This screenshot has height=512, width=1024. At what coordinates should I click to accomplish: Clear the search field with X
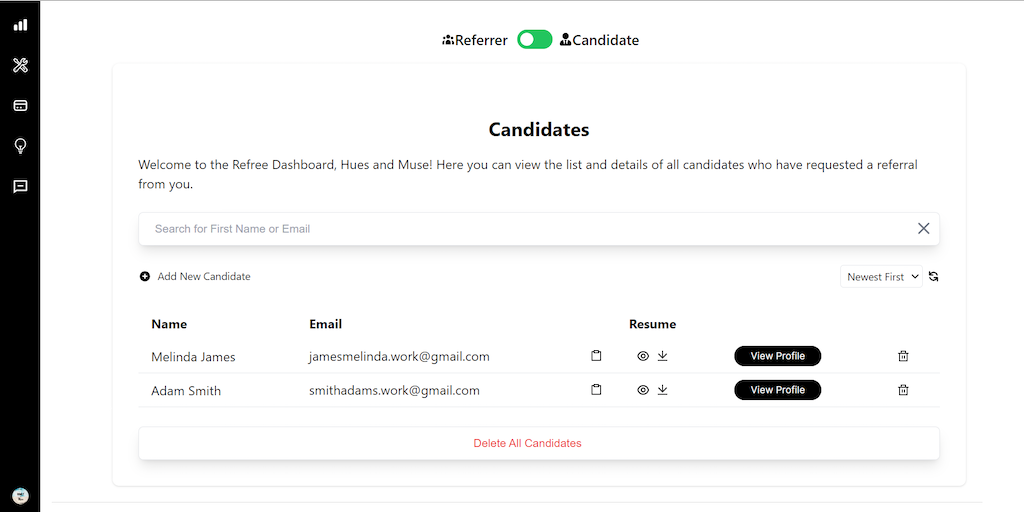(x=923, y=229)
